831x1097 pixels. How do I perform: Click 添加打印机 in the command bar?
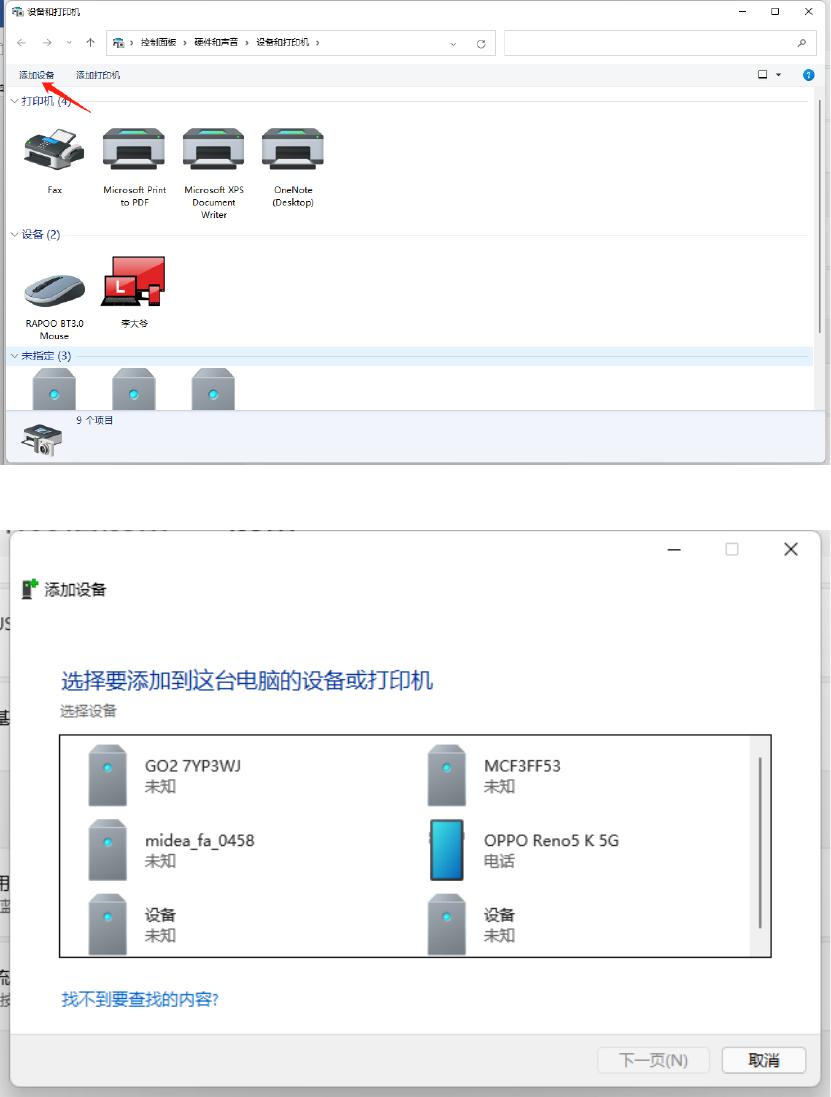[98, 75]
